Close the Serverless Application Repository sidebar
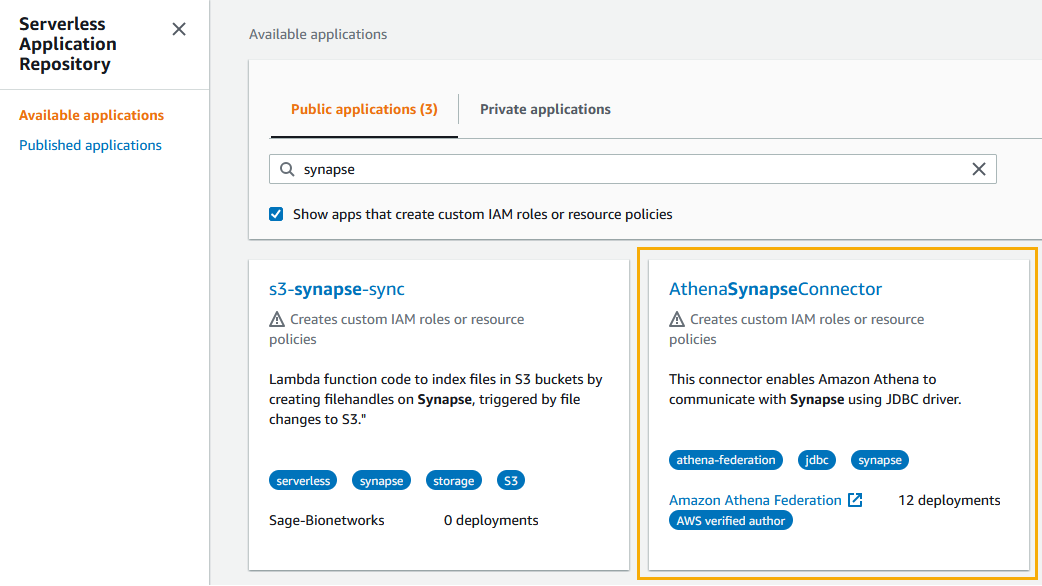The height and width of the screenshot is (586, 1042). pyautogui.click(x=179, y=29)
